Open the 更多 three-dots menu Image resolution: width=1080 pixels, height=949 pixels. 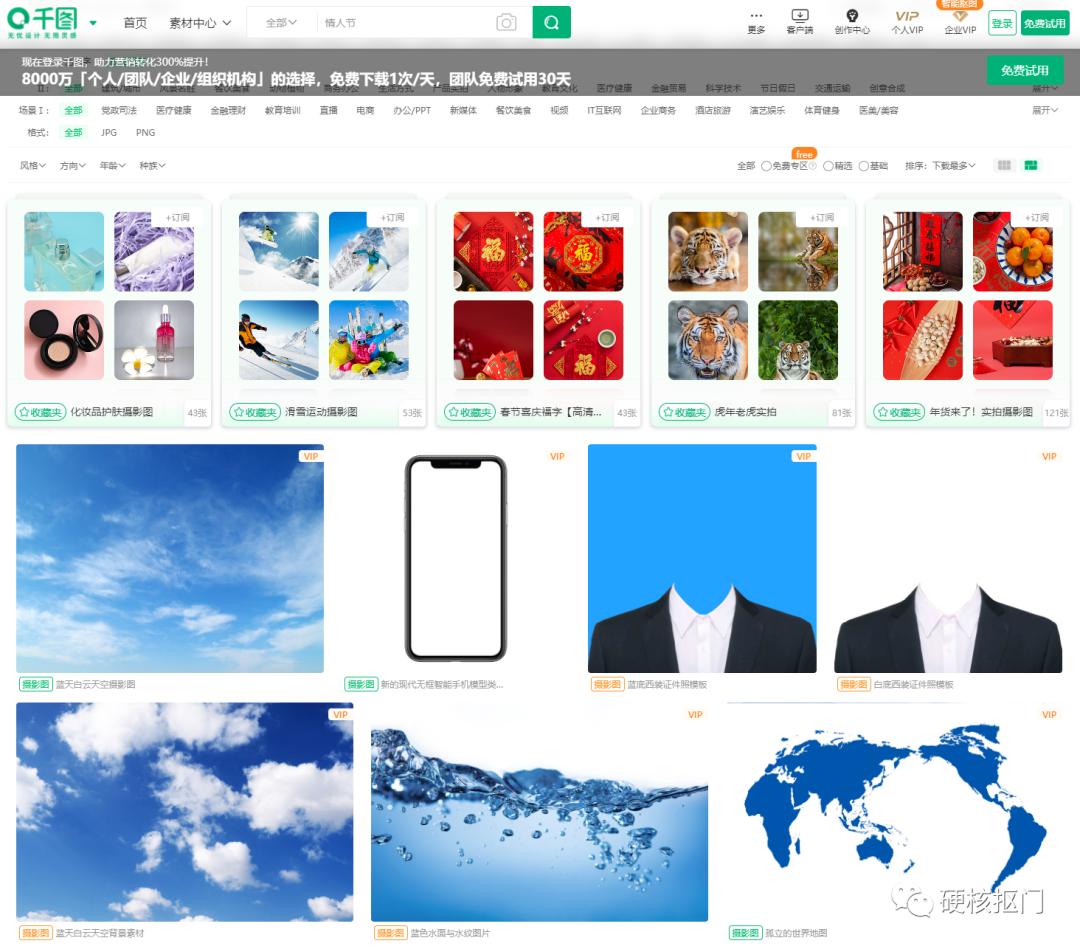(x=756, y=22)
